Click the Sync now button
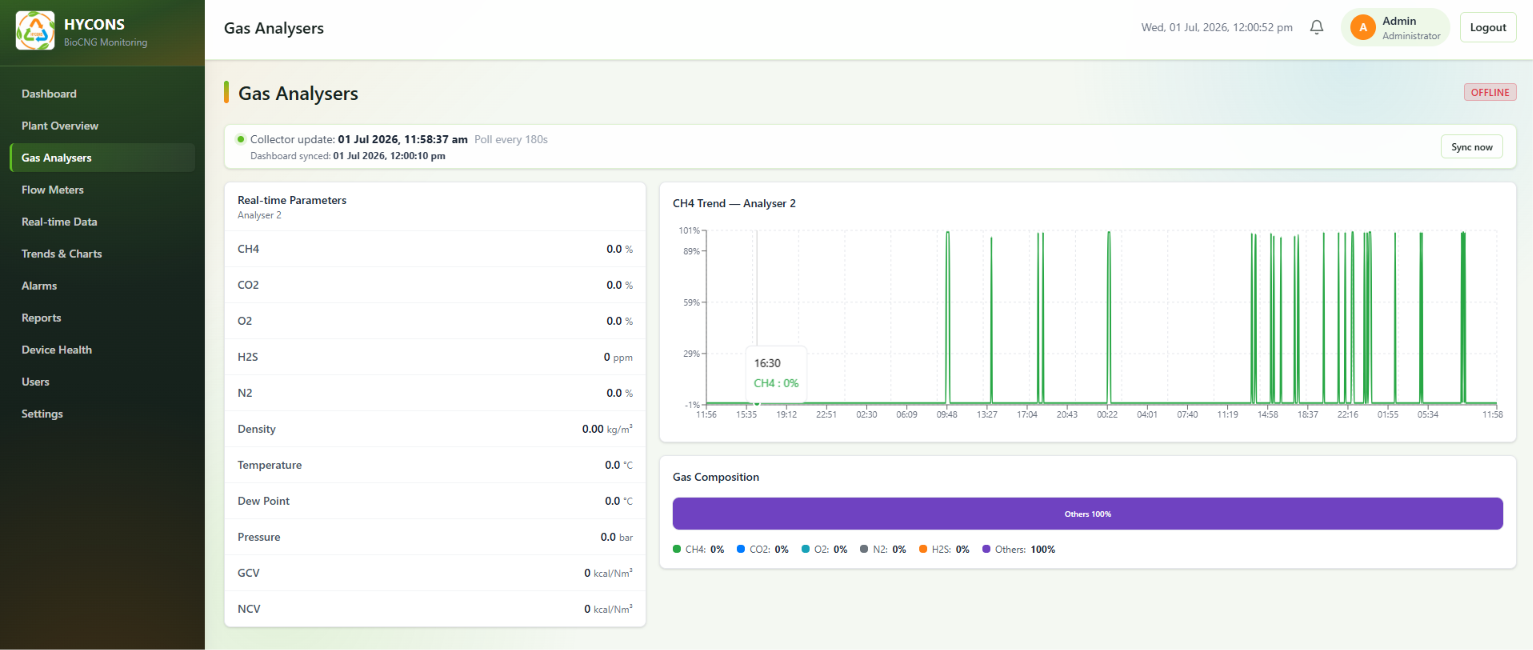 [x=1471, y=147]
